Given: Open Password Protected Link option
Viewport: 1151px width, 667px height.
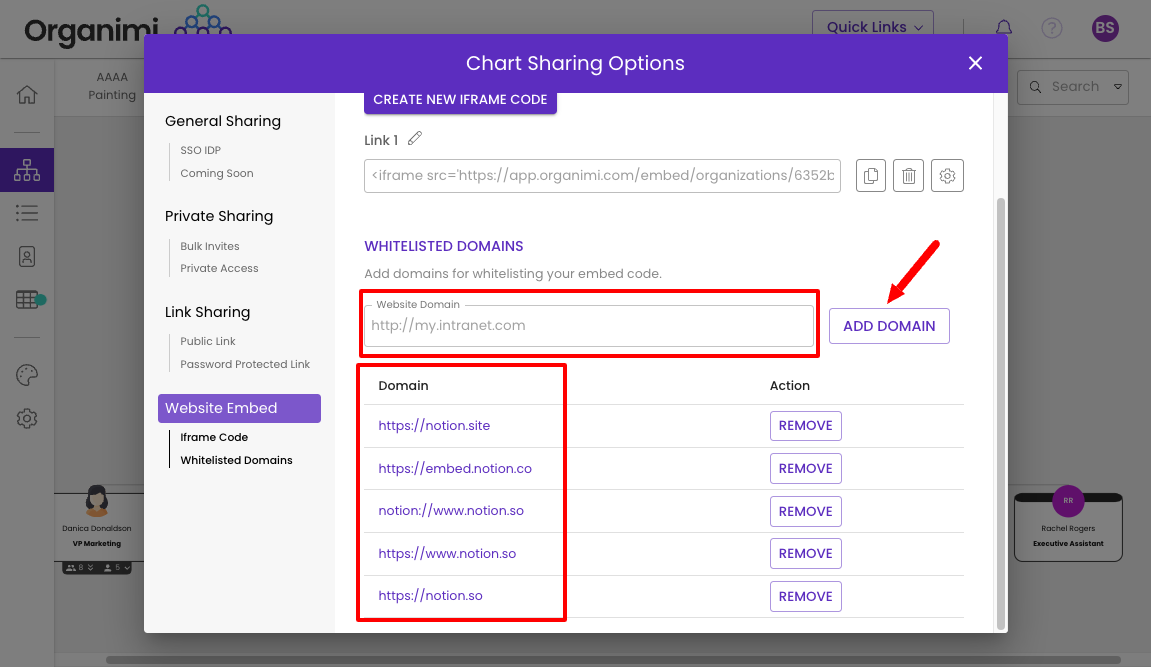Looking at the screenshot, I should [245, 364].
